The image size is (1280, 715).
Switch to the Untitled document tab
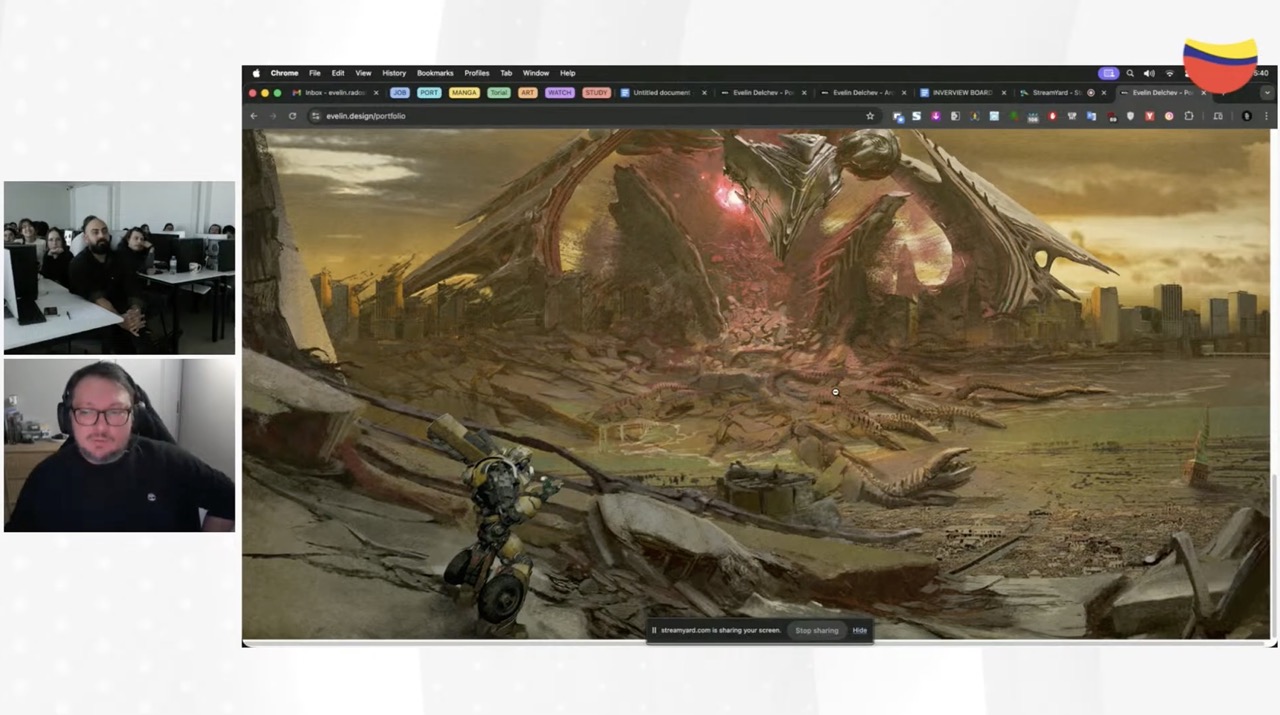[660, 93]
